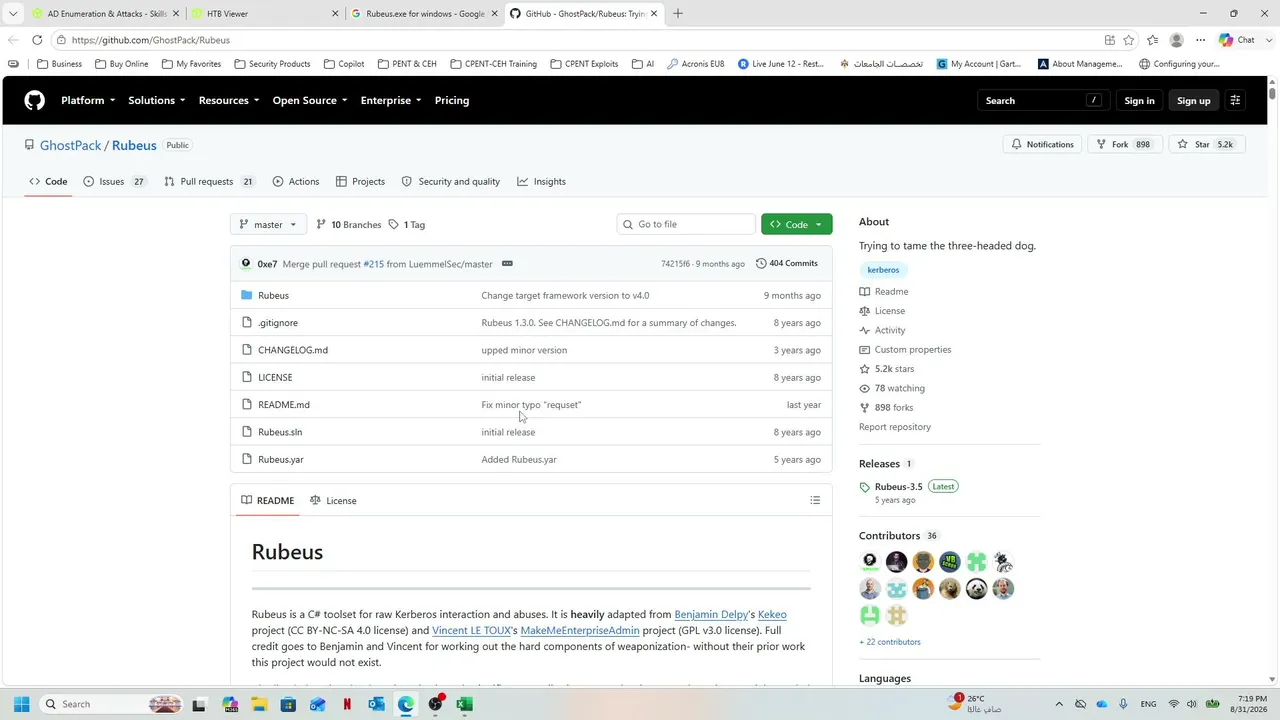Open Microsoft Store from the taskbar
Image resolution: width=1280 pixels, height=720 pixels.
click(288, 704)
